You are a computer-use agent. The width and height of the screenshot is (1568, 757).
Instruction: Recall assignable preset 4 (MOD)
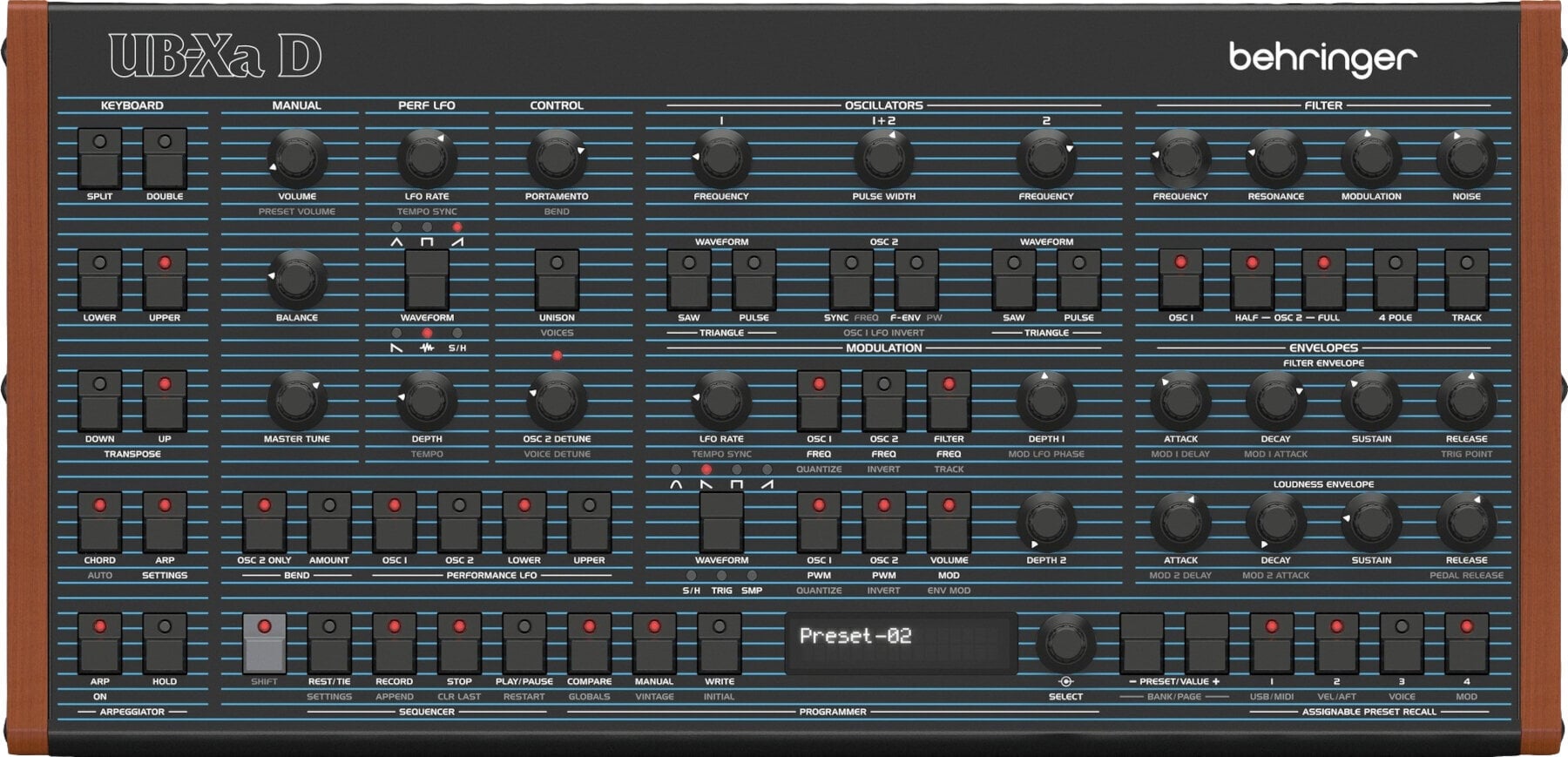coord(1466,644)
